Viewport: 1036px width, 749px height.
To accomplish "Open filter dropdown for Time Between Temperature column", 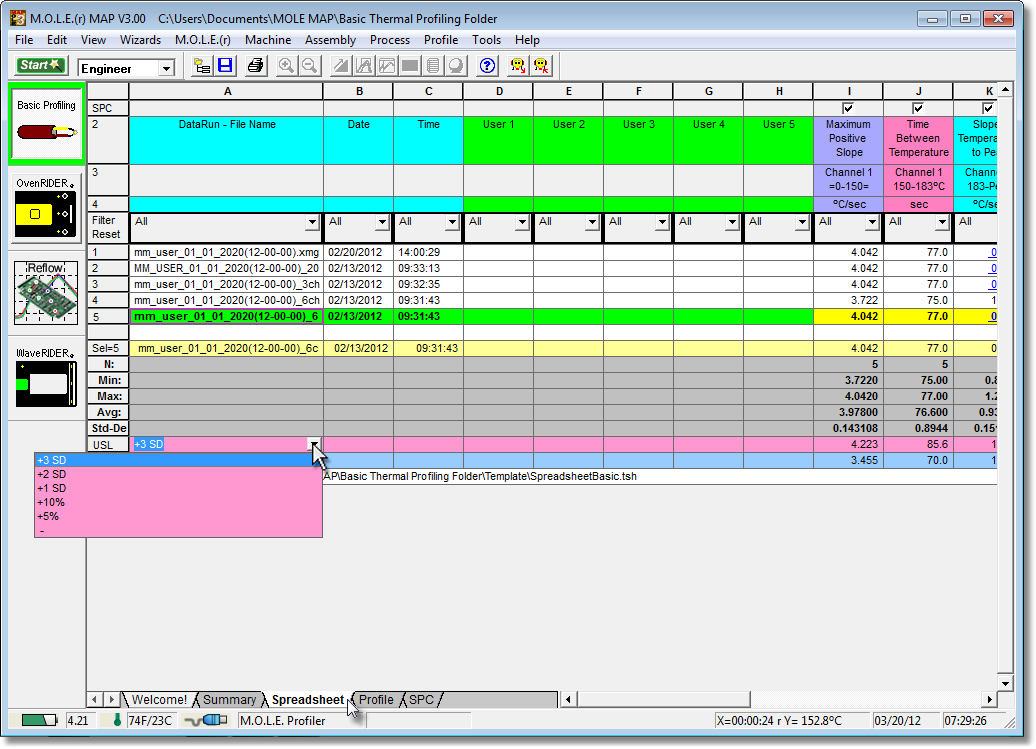I will click(943, 222).
